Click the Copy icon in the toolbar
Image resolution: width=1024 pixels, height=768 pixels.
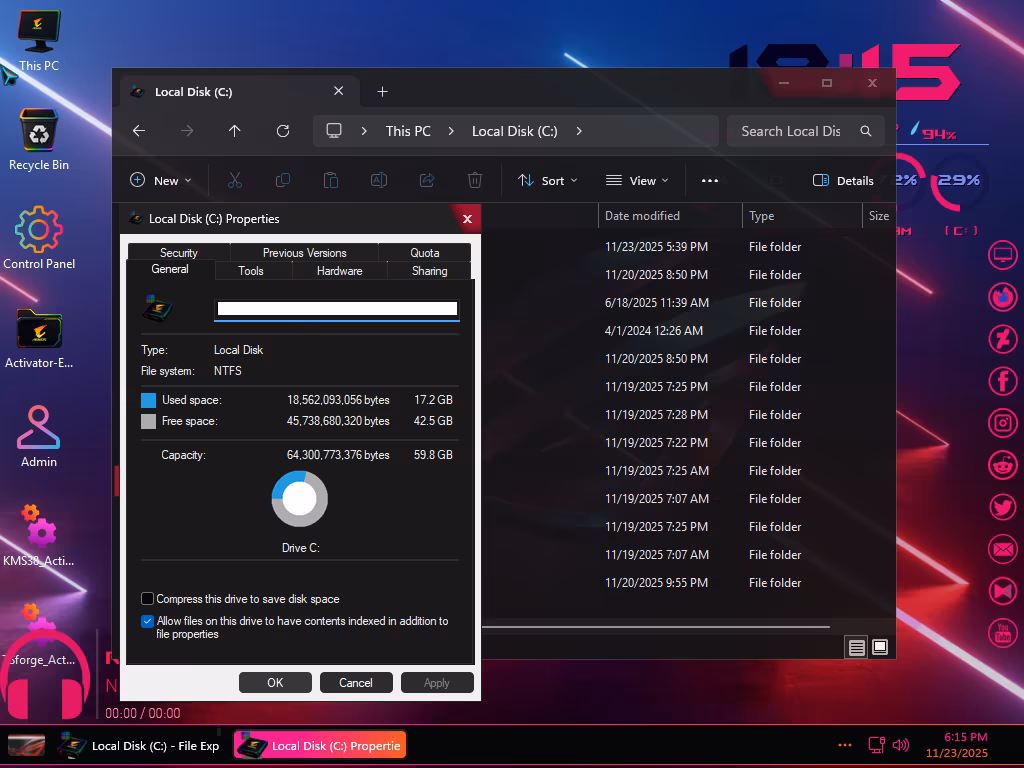pos(283,180)
